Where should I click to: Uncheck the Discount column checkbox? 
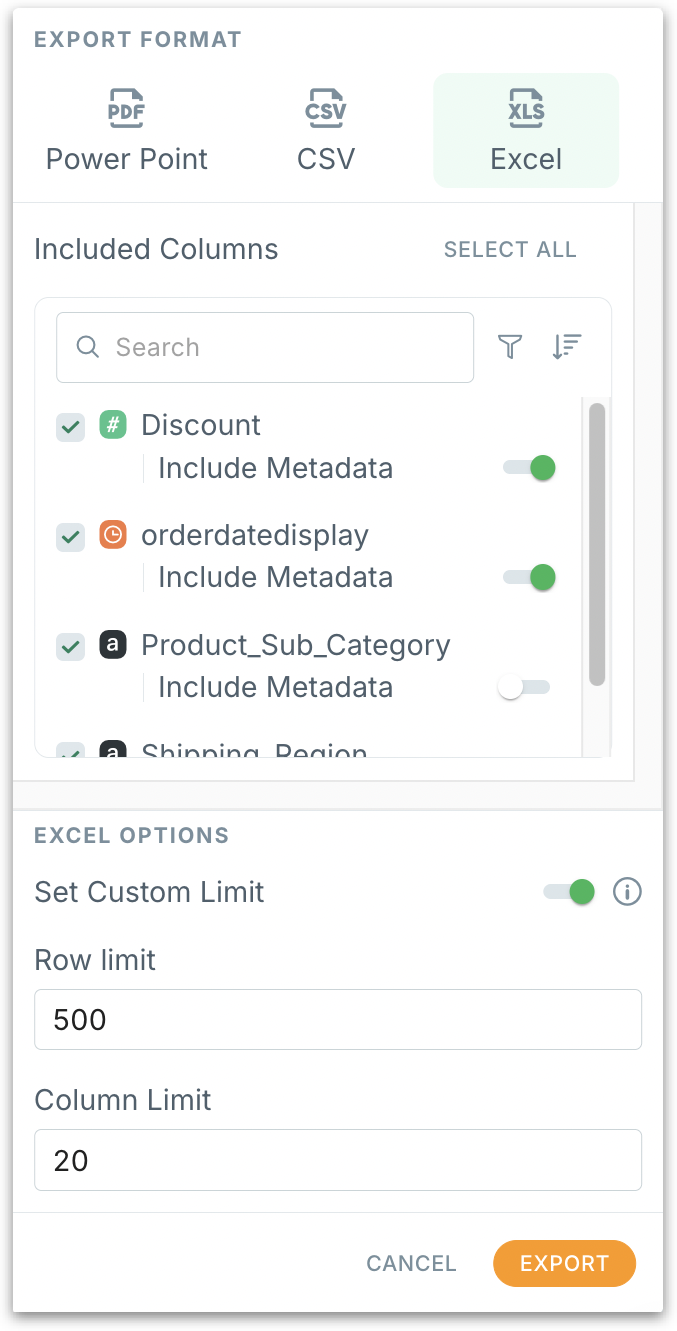[70, 427]
